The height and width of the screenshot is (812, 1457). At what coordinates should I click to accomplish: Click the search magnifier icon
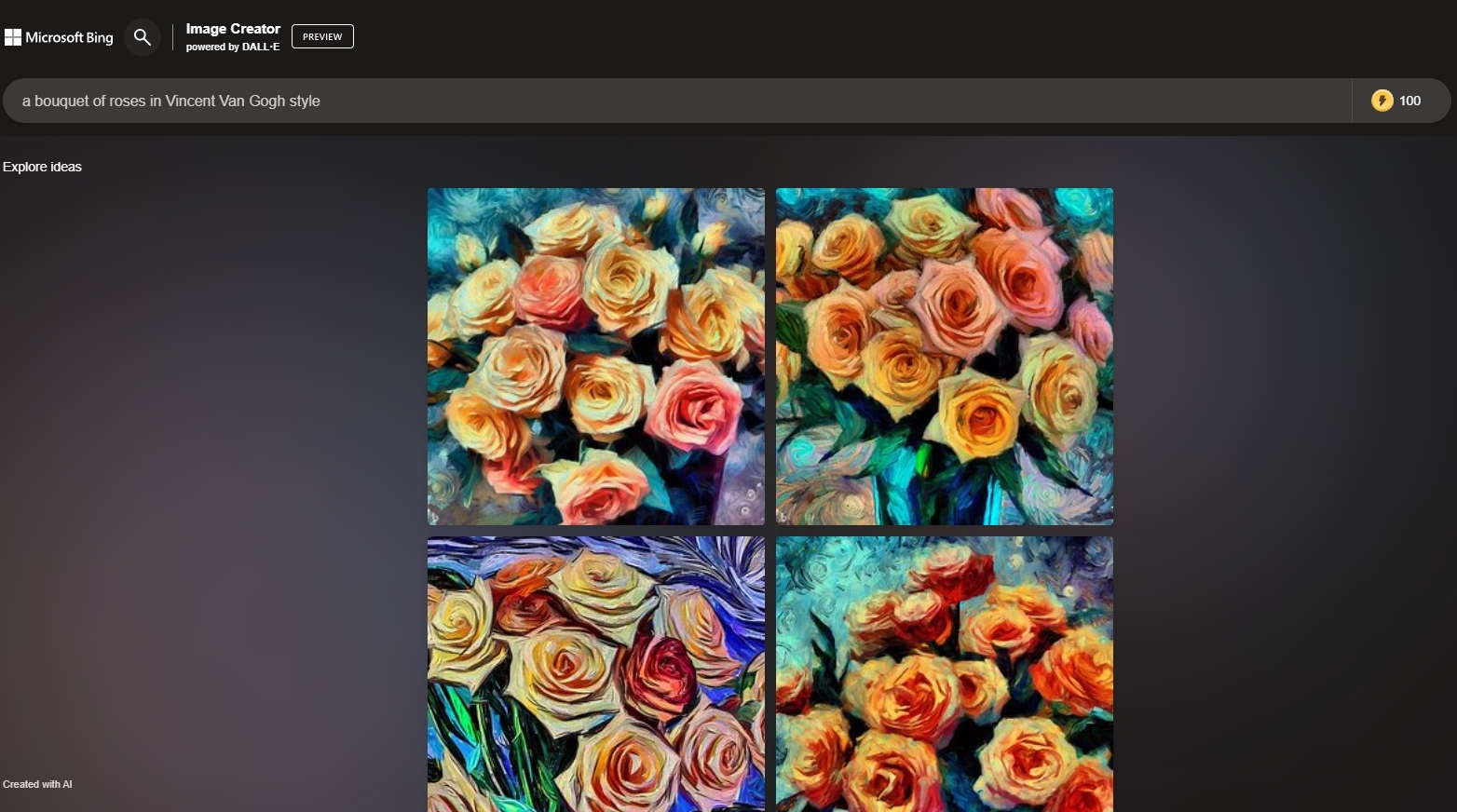(143, 37)
